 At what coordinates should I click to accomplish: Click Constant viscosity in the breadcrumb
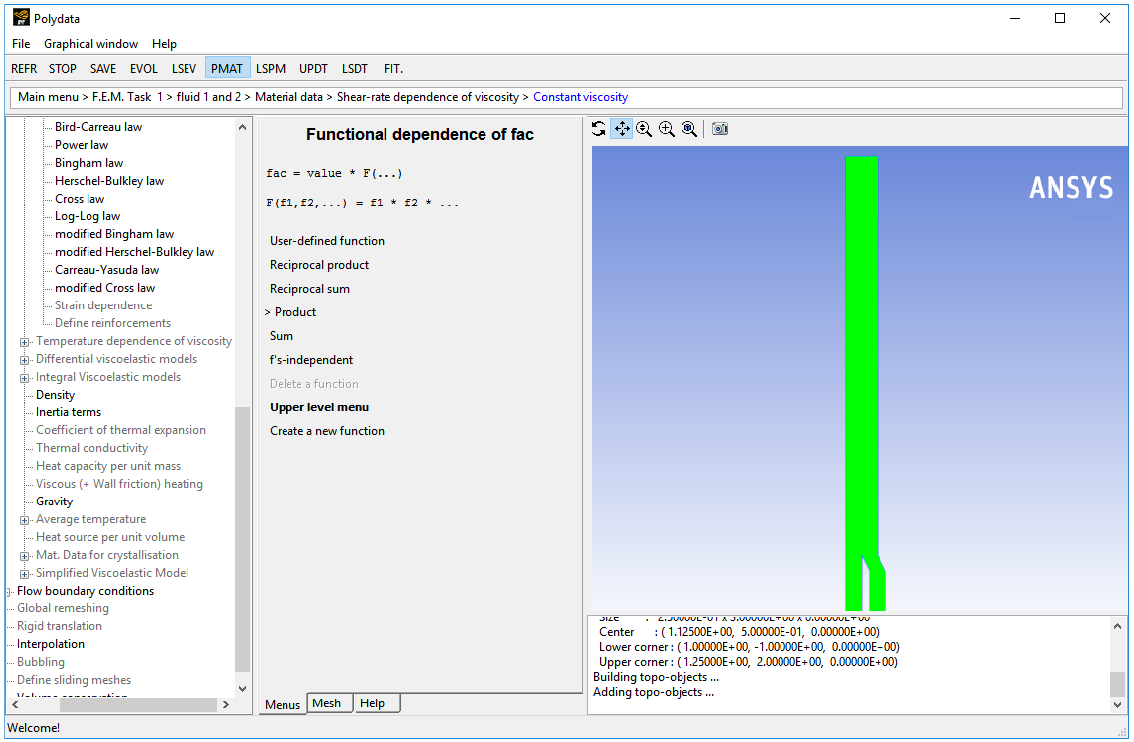(x=581, y=97)
